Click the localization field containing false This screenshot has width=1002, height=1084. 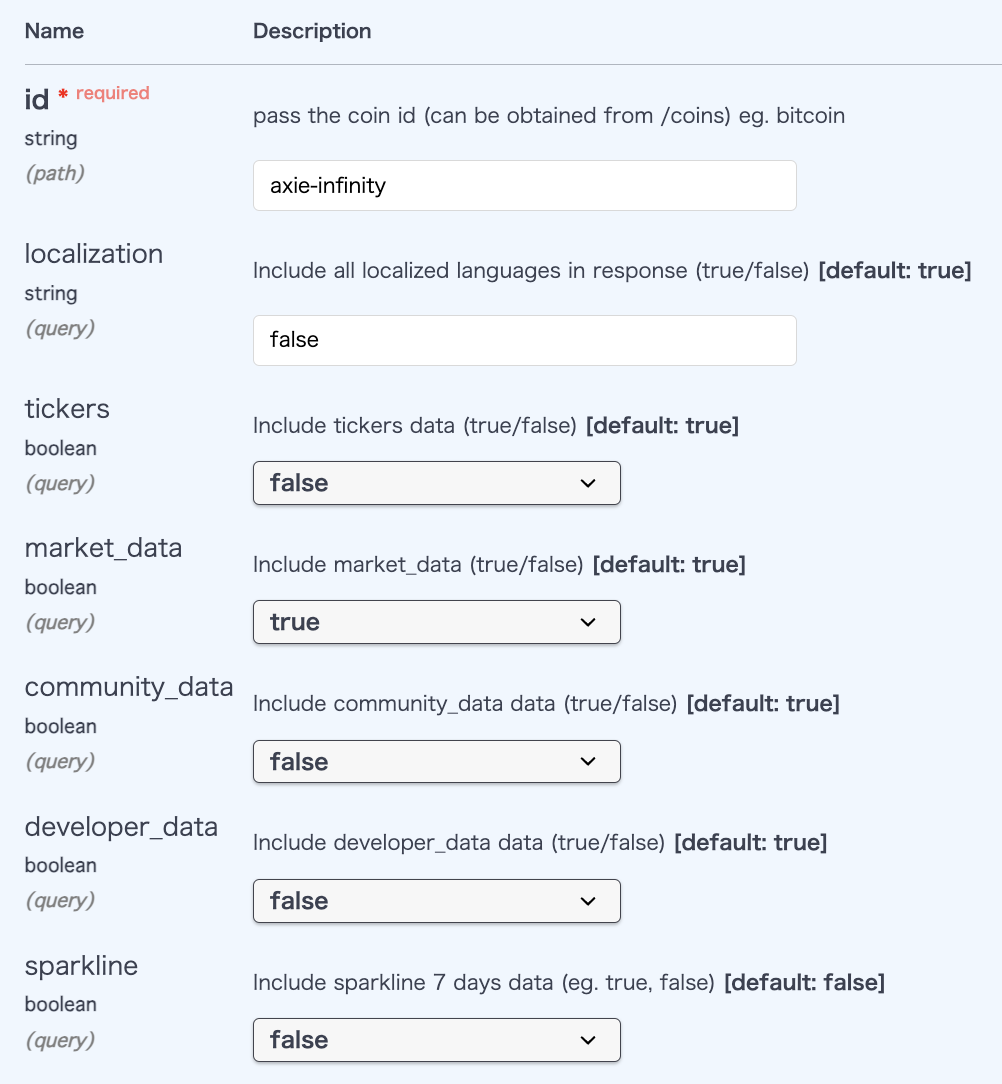pyautogui.click(x=524, y=340)
